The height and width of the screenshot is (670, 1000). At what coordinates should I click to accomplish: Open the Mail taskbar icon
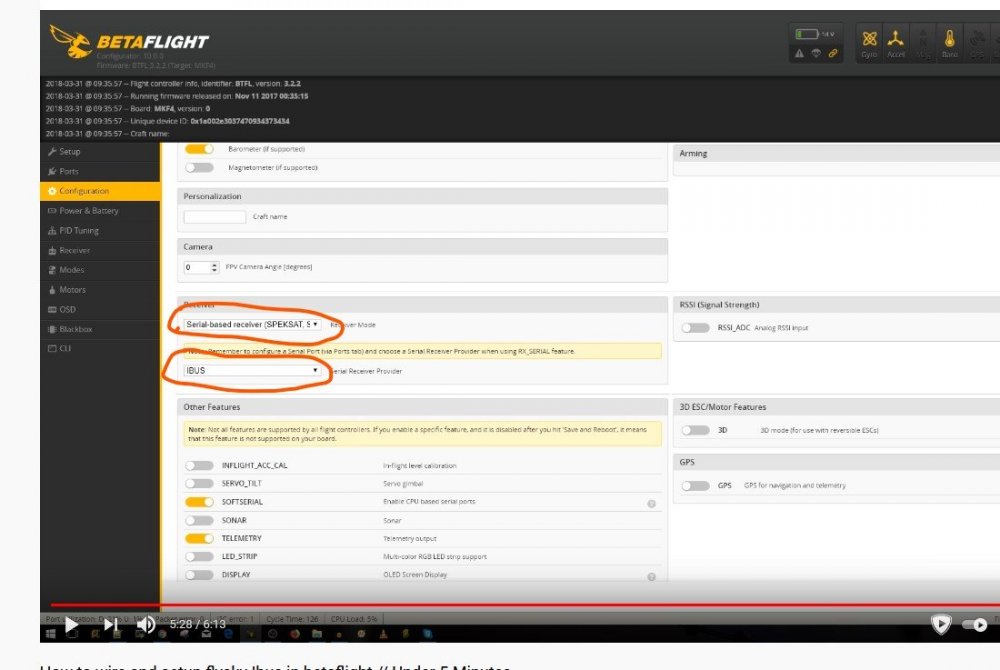(207, 634)
